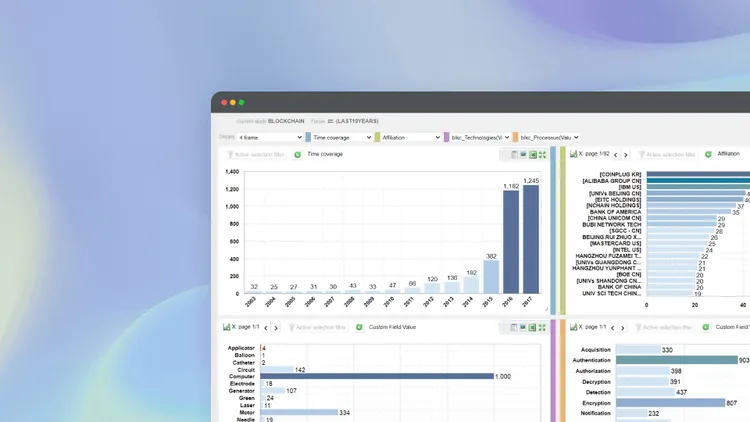Click purple swatch beside blkc_Technologies dropdown

pos(446,137)
